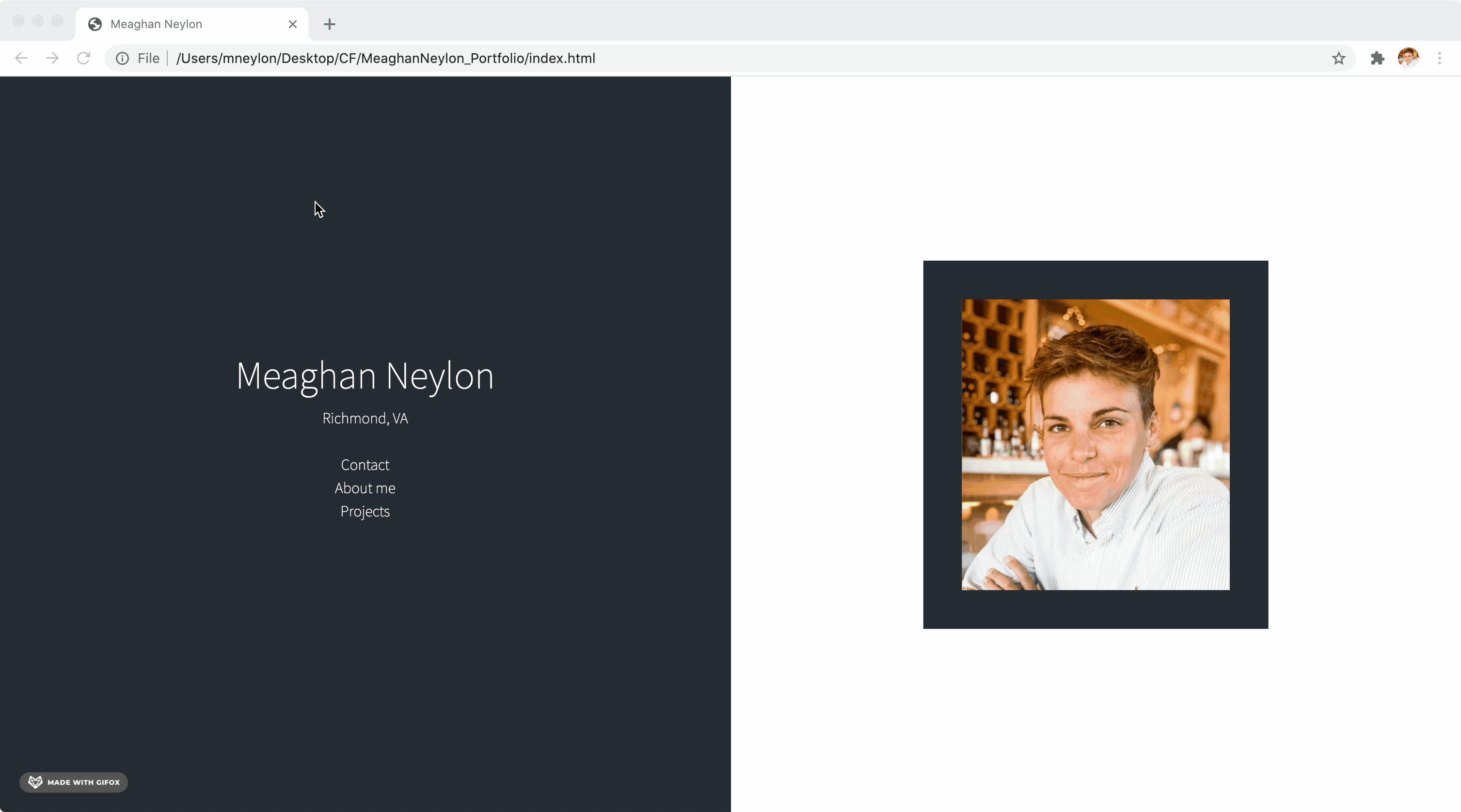Viewport: 1461px width, 812px height.
Task: Click the browser forward arrow
Action: 52,58
